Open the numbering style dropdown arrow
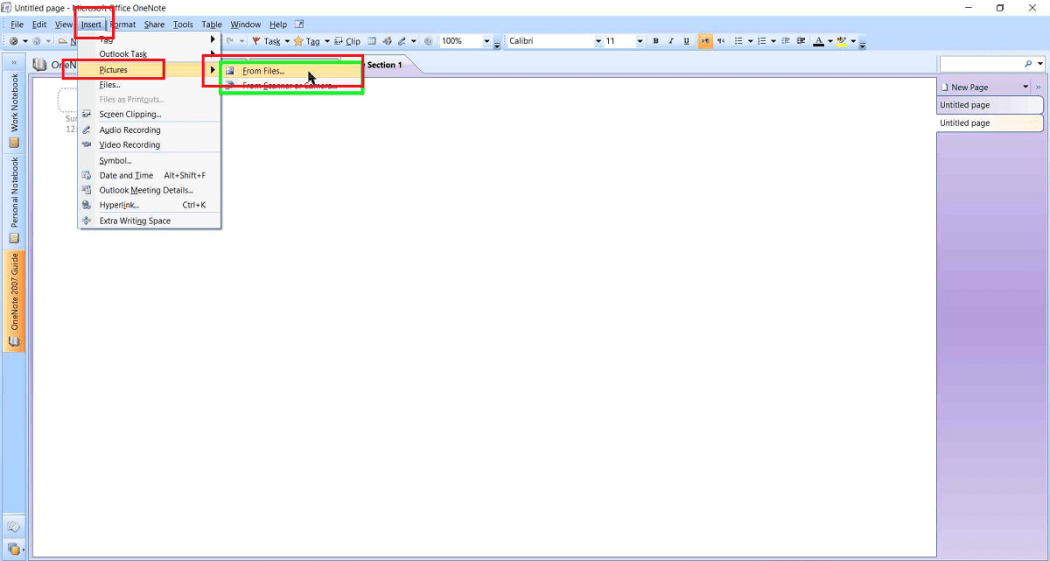 [x=773, y=42]
